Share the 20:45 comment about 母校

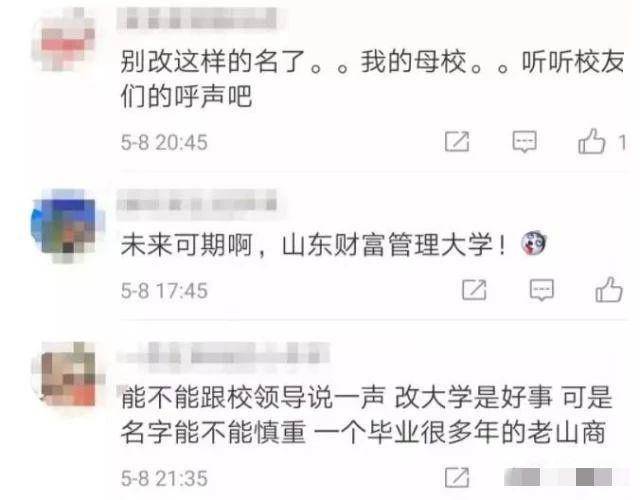457,141
